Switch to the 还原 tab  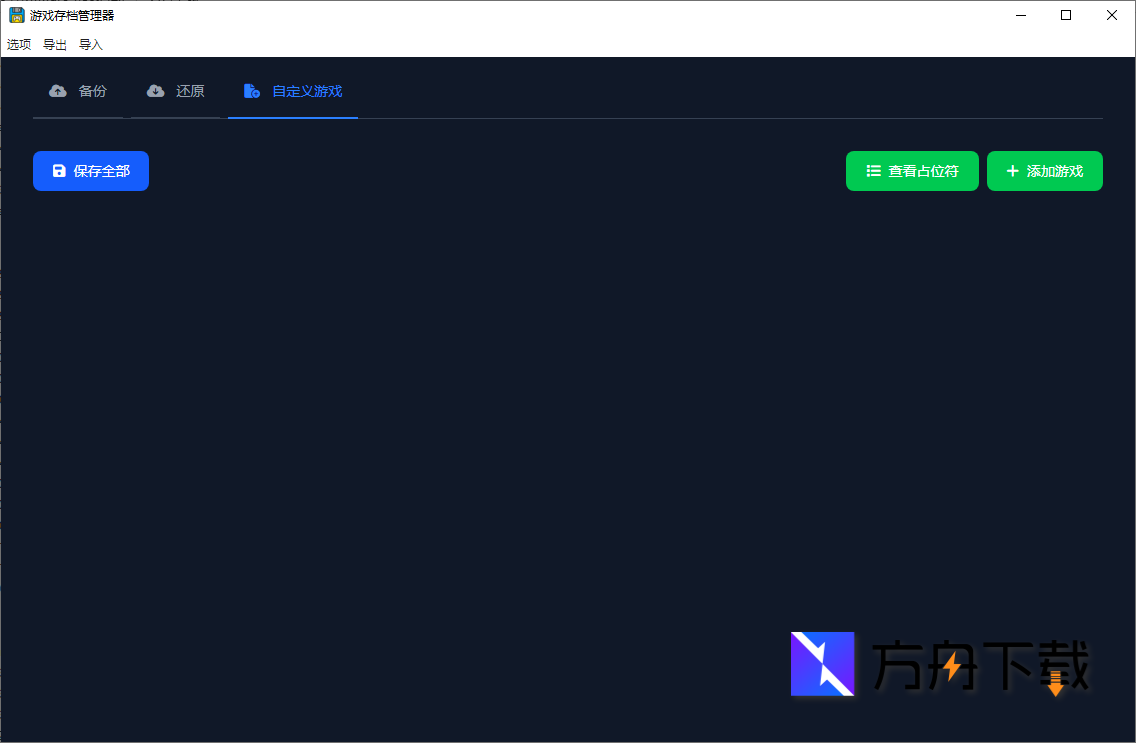coord(176,90)
